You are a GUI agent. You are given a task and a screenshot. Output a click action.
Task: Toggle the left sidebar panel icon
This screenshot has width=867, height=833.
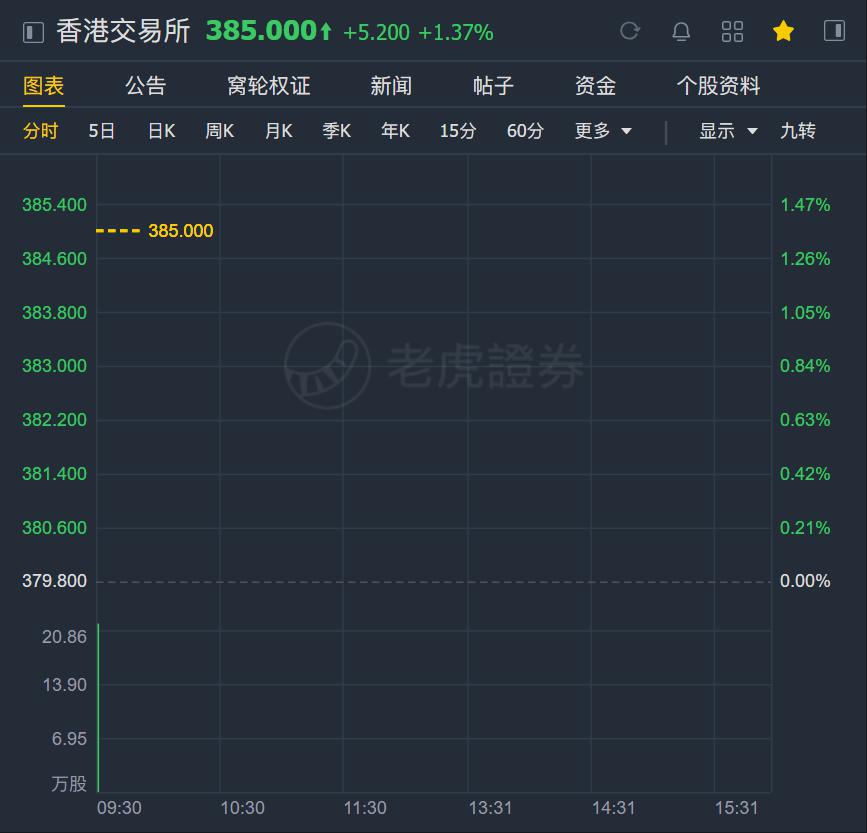33,32
